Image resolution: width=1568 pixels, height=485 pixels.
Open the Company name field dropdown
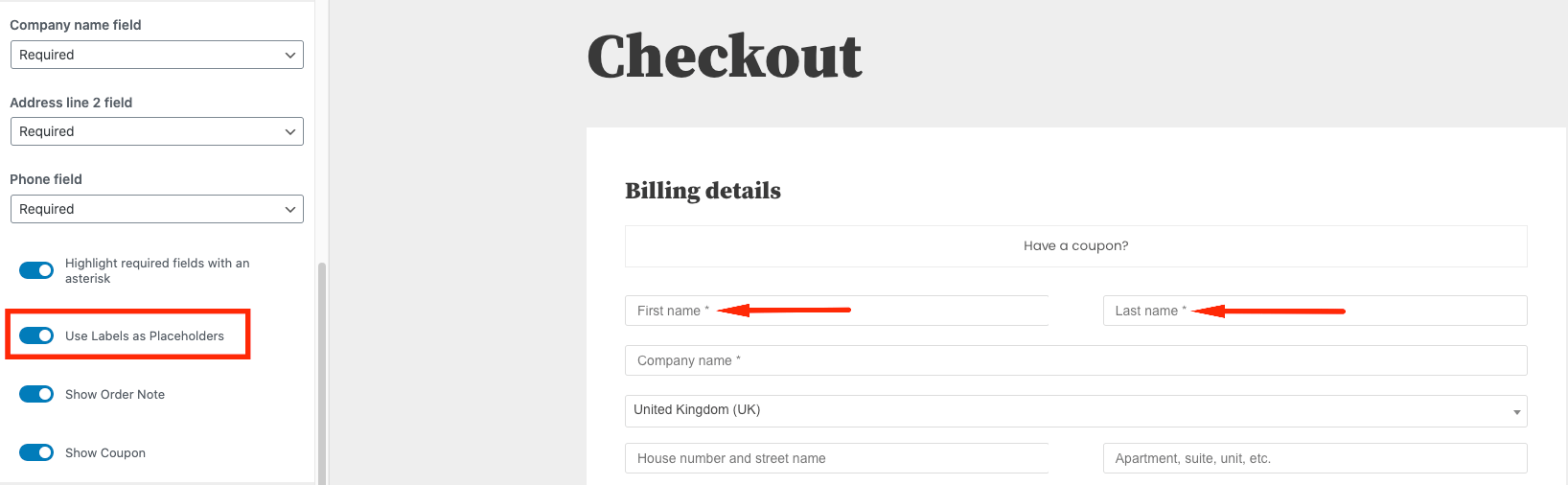[x=156, y=55]
